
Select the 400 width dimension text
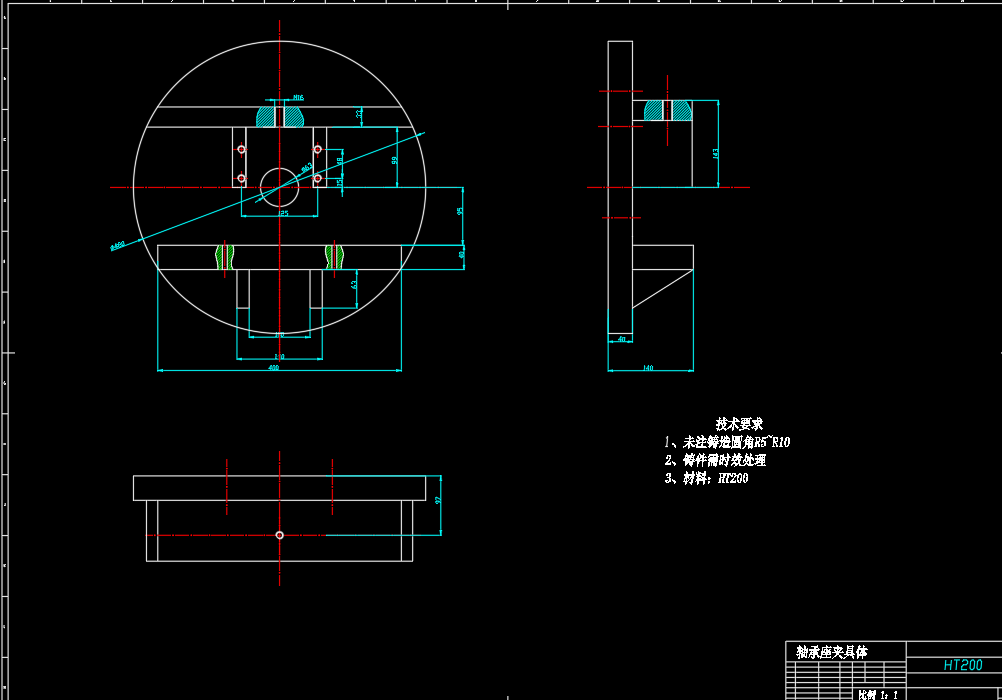(274, 368)
